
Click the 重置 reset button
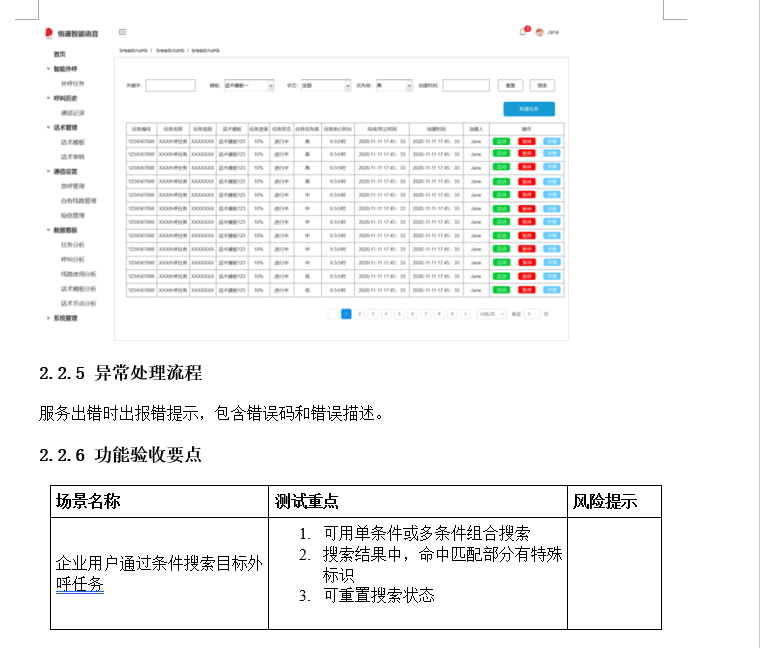click(511, 86)
